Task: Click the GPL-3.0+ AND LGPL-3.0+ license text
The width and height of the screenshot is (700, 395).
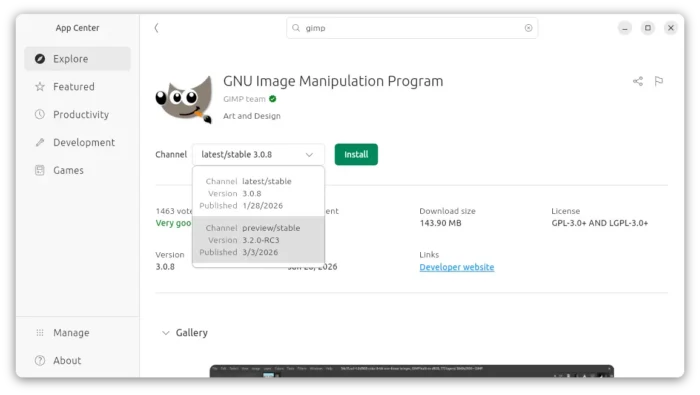Action: 600,223
